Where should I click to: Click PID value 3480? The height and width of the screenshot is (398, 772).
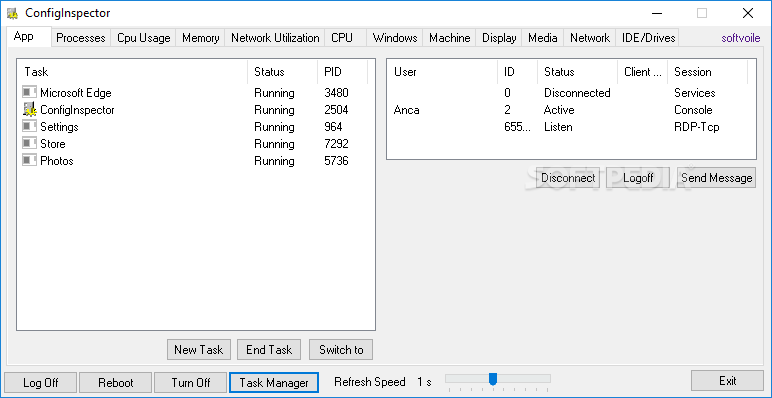pyautogui.click(x=336, y=93)
